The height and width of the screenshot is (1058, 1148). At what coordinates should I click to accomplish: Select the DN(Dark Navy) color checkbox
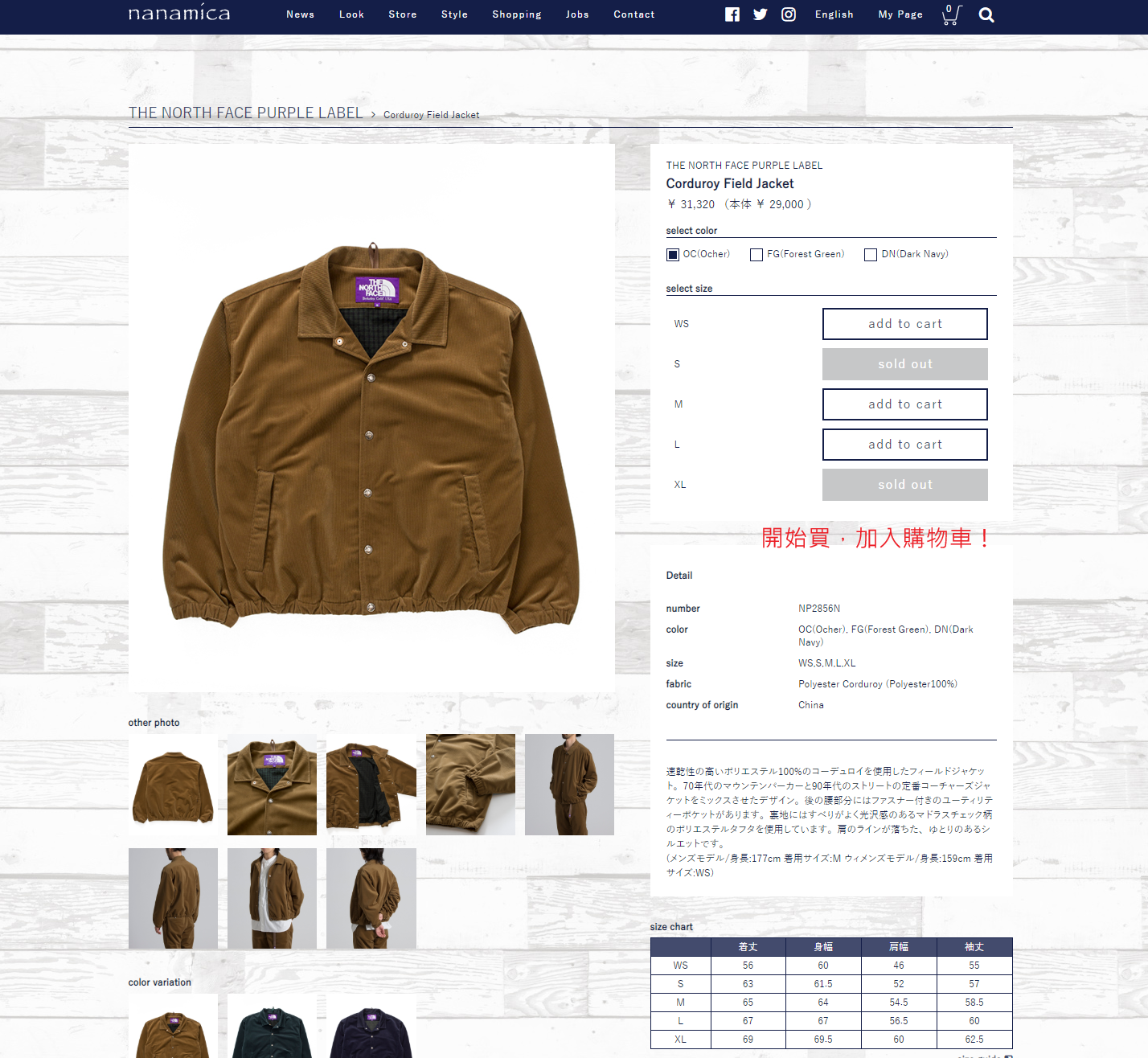pos(871,255)
